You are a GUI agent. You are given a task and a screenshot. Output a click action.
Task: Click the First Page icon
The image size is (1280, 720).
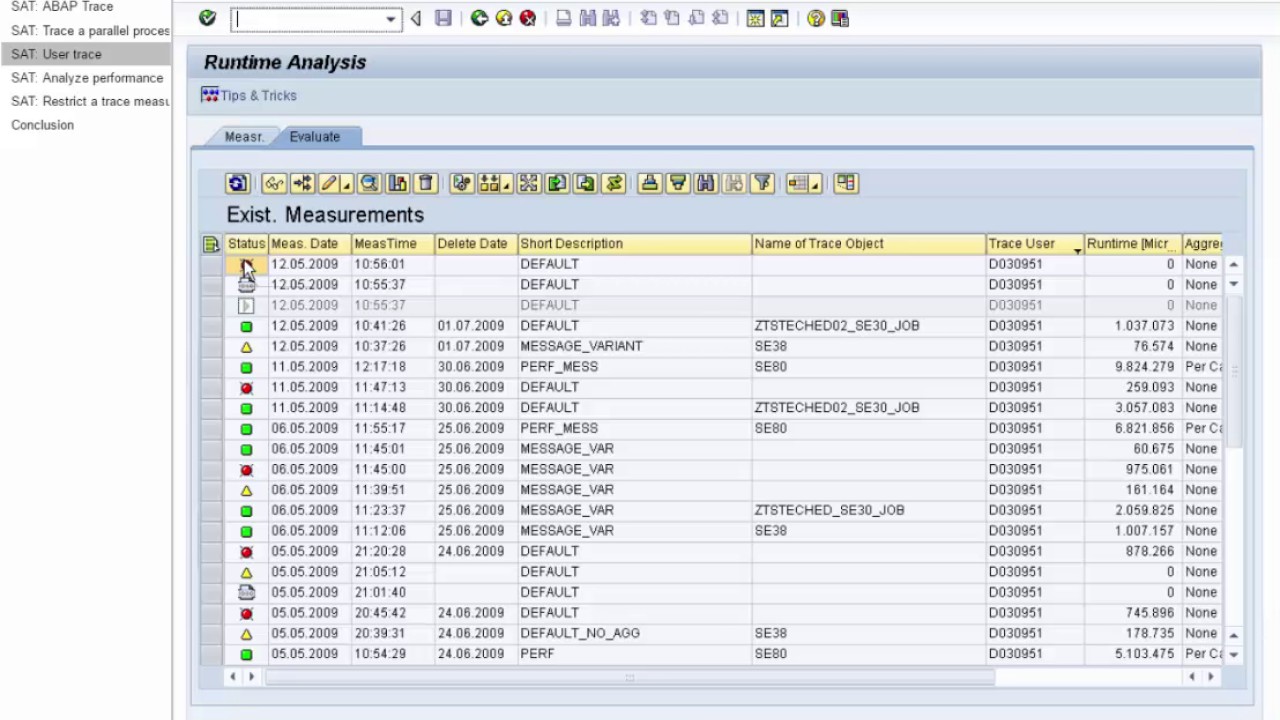[x=648, y=18]
